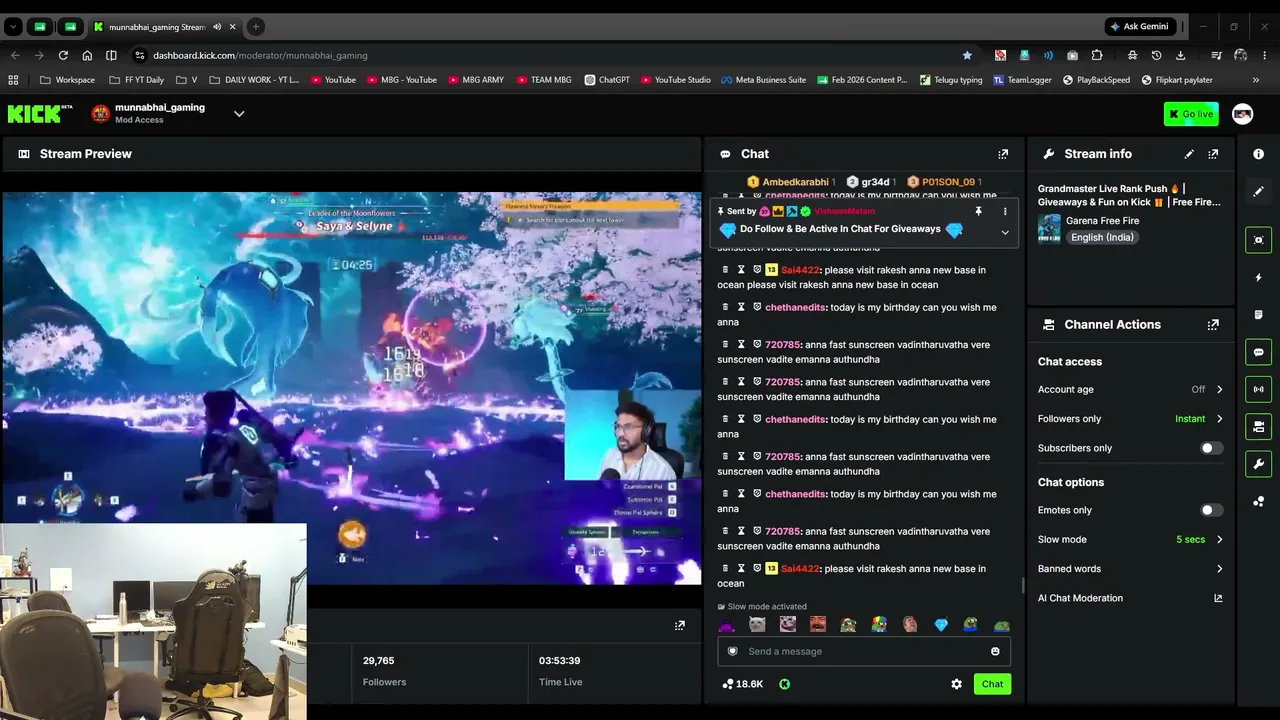Viewport: 1280px width, 720px height.
Task: Open the Workspace bookmarks folder
Action: pyautogui.click(x=68, y=80)
